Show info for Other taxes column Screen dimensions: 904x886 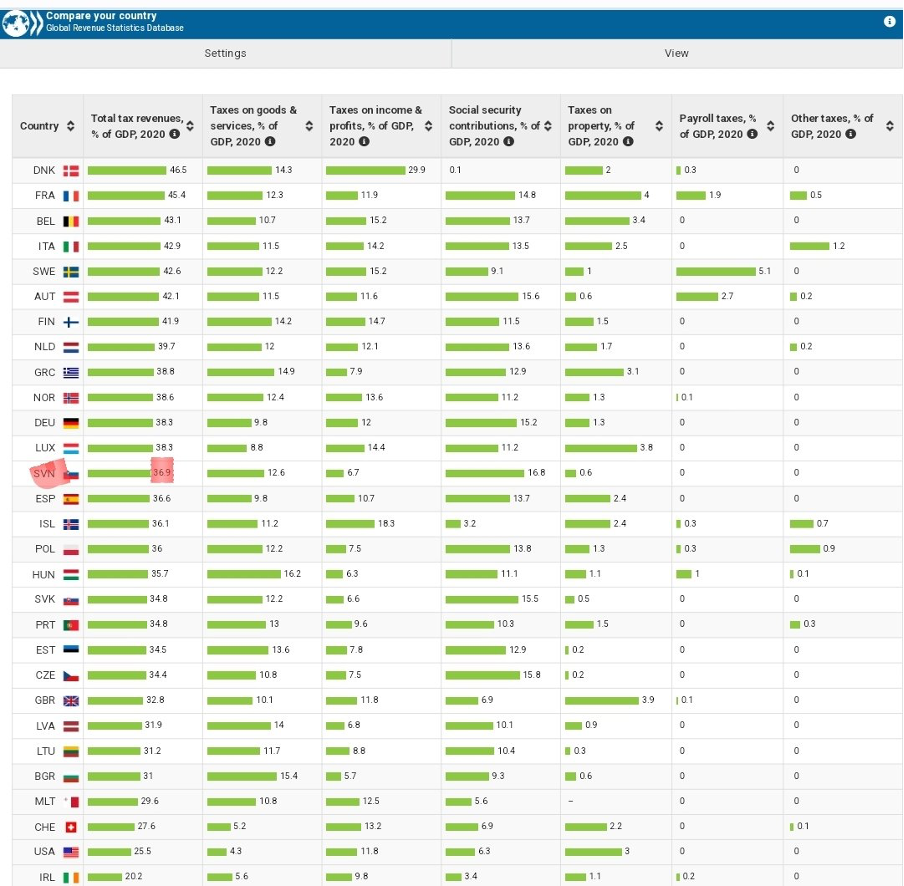coord(850,134)
